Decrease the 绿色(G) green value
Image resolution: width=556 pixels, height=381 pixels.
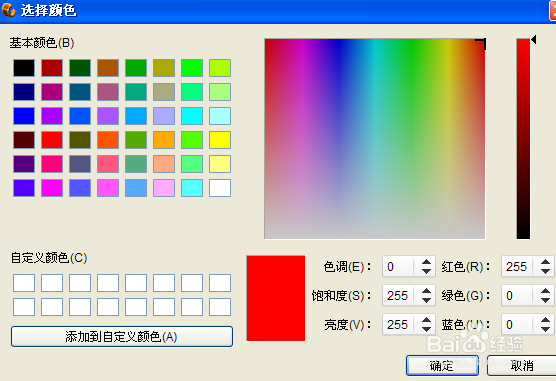[x=546, y=300]
